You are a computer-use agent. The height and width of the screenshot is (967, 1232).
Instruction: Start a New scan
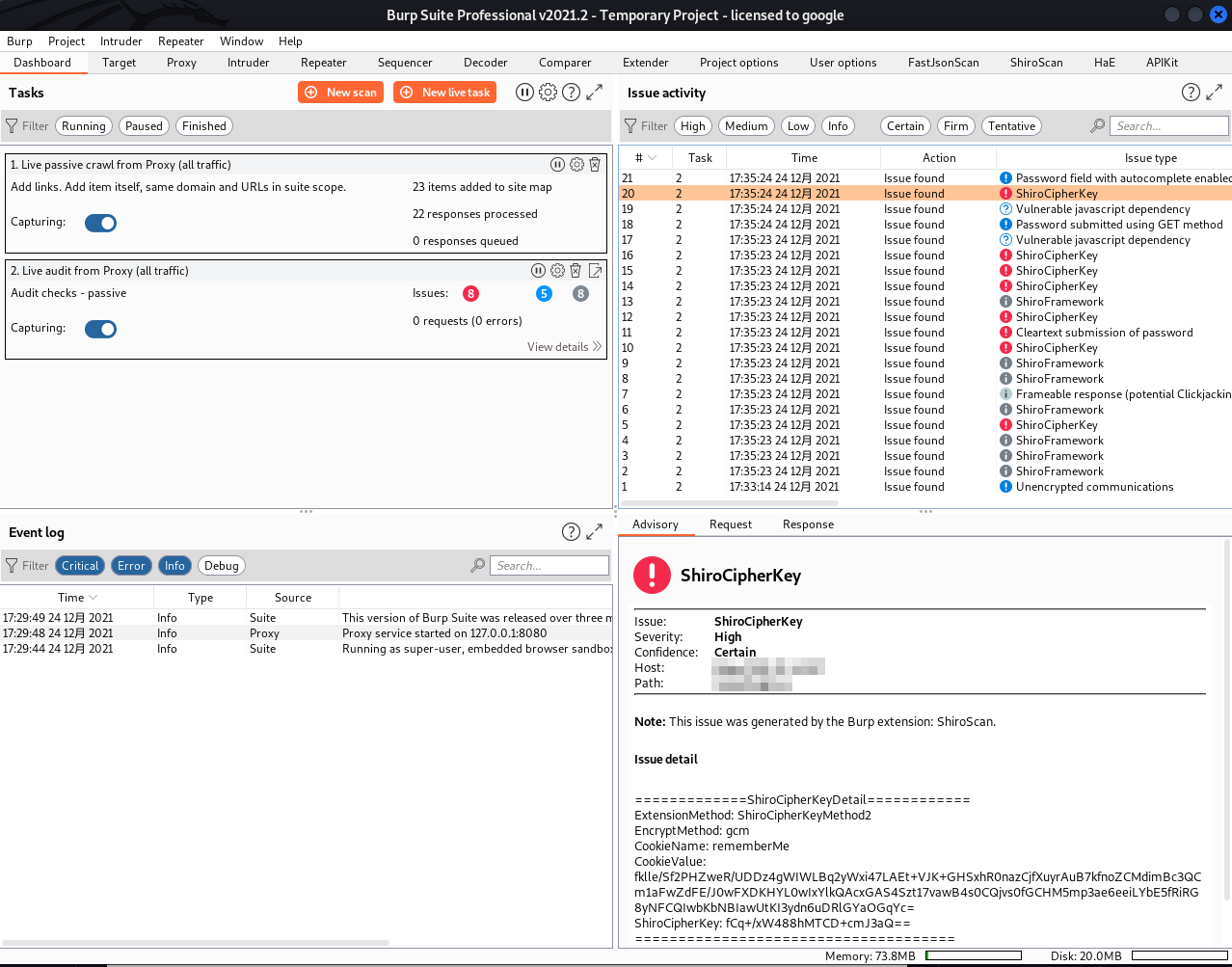[341, 92]
